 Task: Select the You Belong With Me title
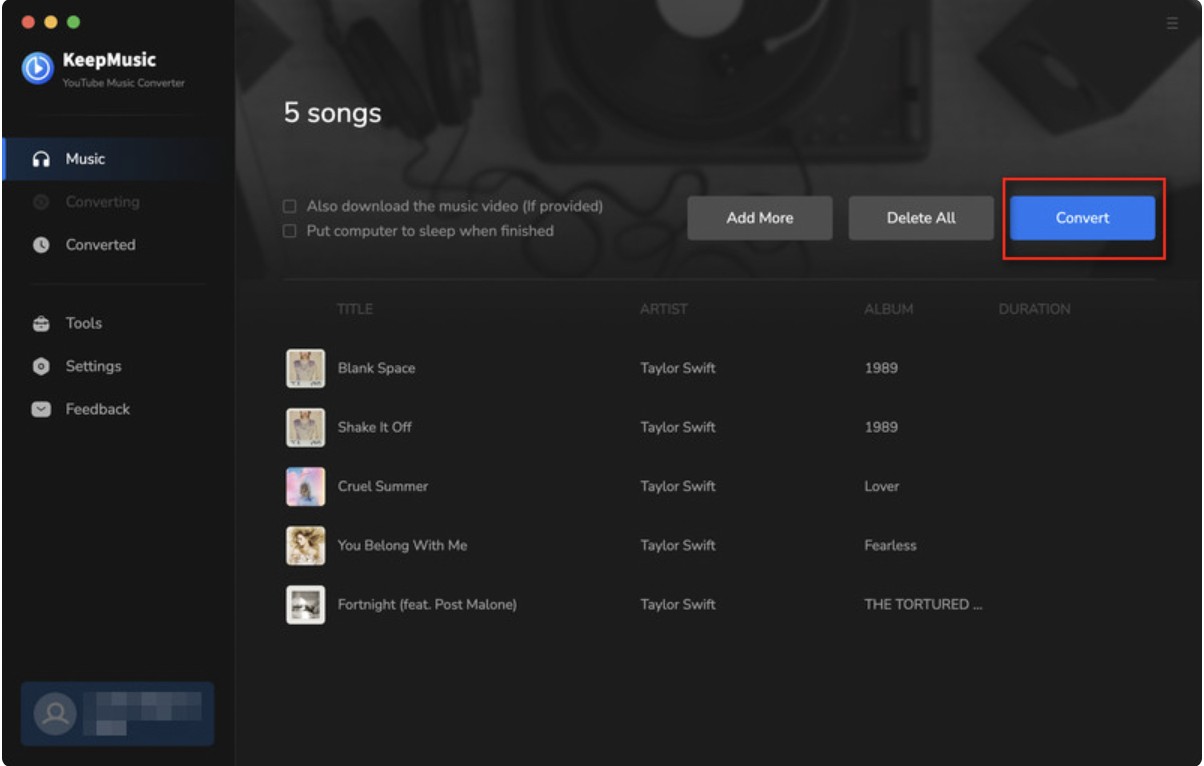(402, 545)
